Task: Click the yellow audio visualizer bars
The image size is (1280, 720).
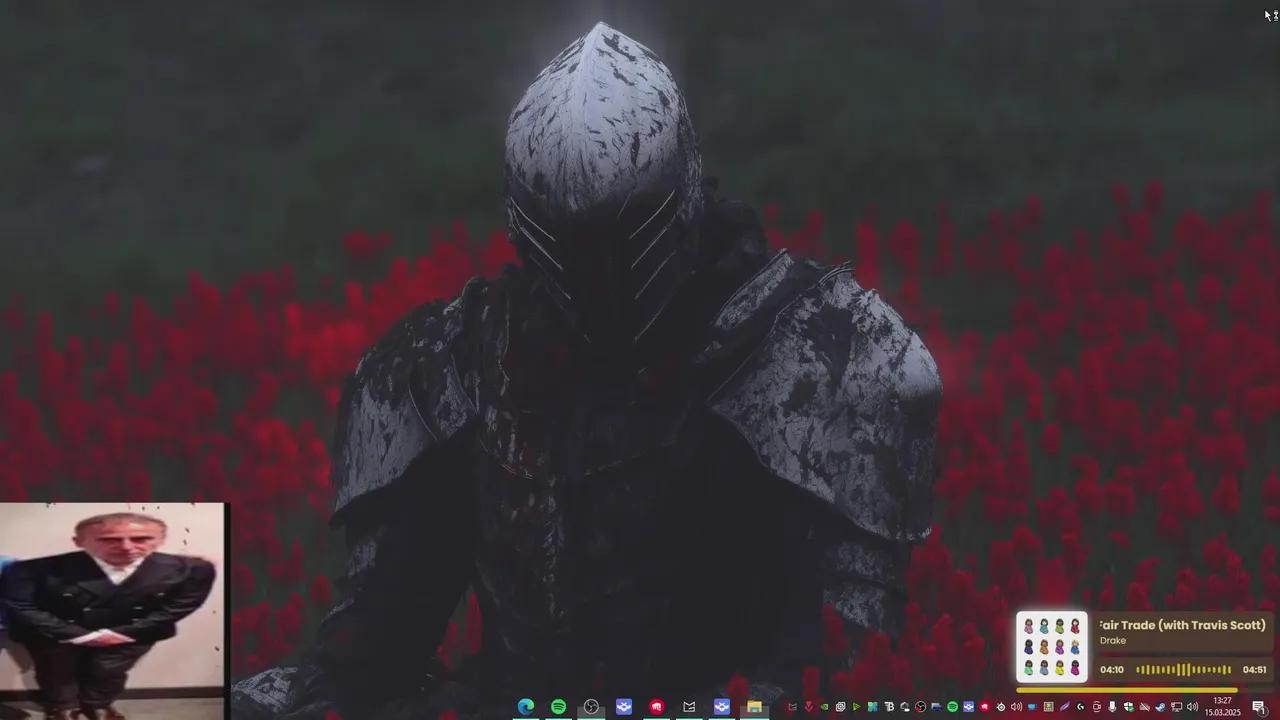Action: pyautogui.click(x=1184, y=670)
